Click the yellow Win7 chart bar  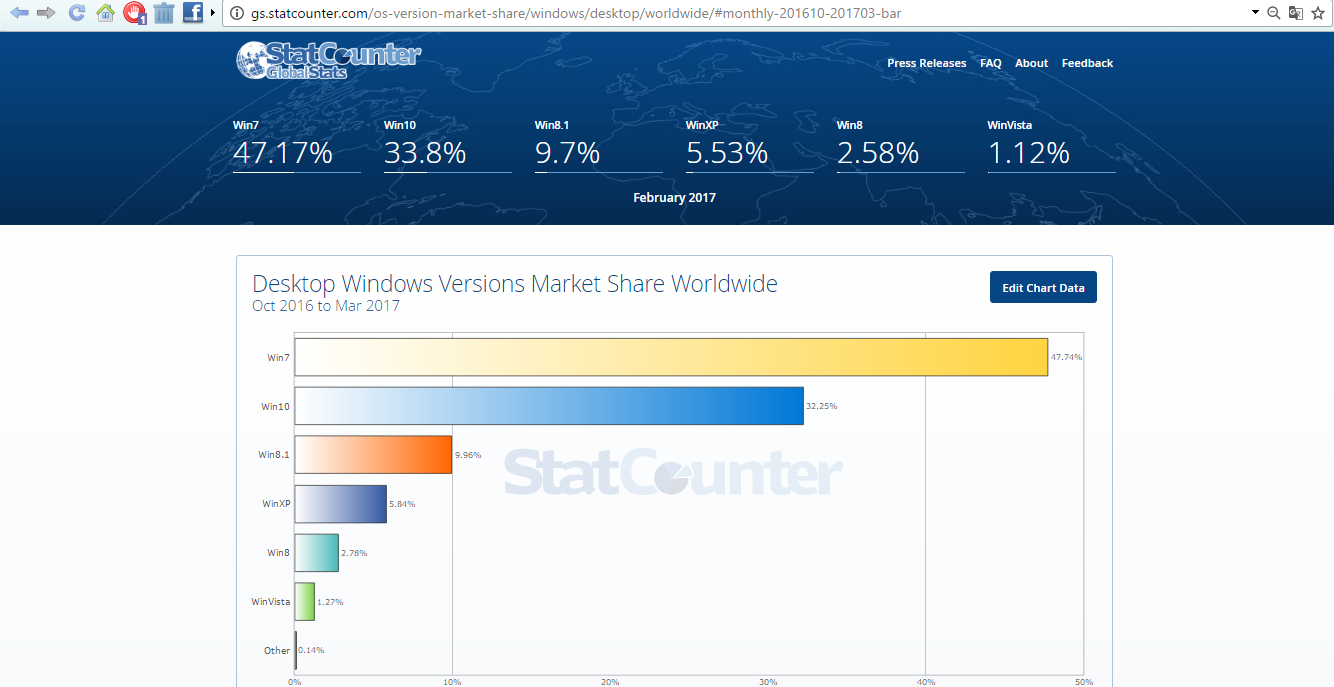[671, 357]
